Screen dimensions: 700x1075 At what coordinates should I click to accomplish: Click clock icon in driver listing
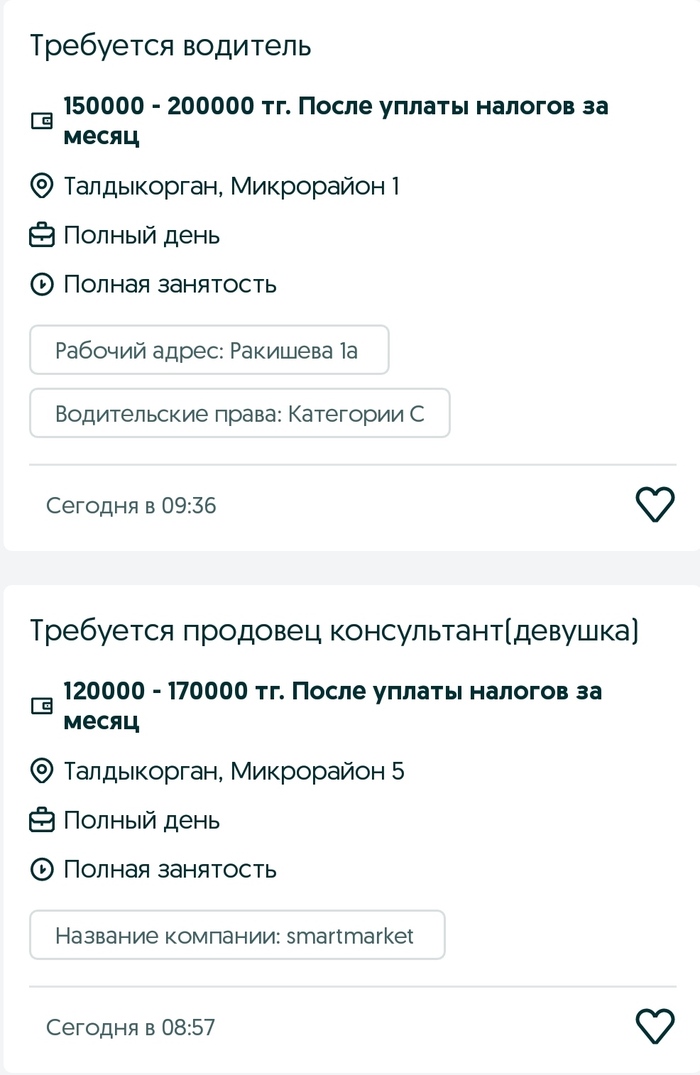[42, 285]
